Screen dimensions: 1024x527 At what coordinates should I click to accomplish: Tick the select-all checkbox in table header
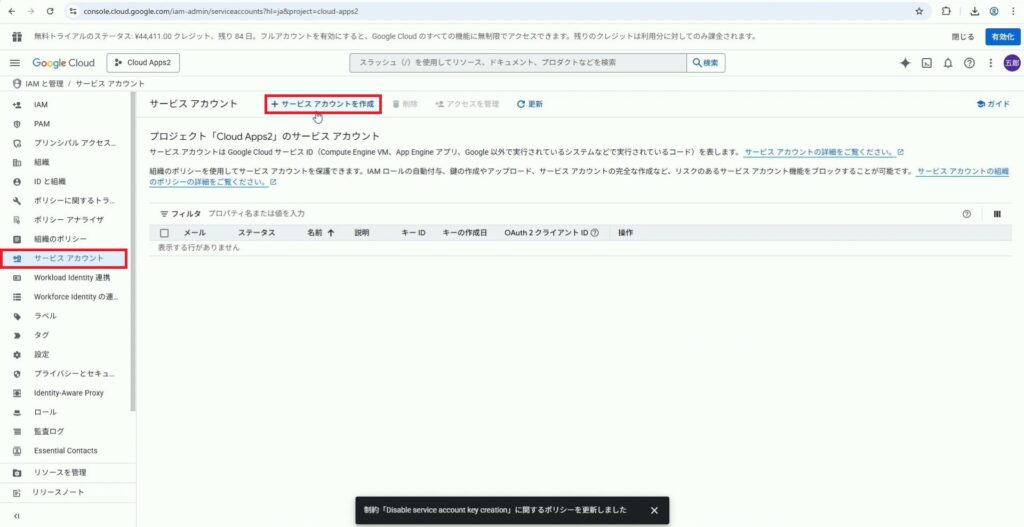point(165,233)
